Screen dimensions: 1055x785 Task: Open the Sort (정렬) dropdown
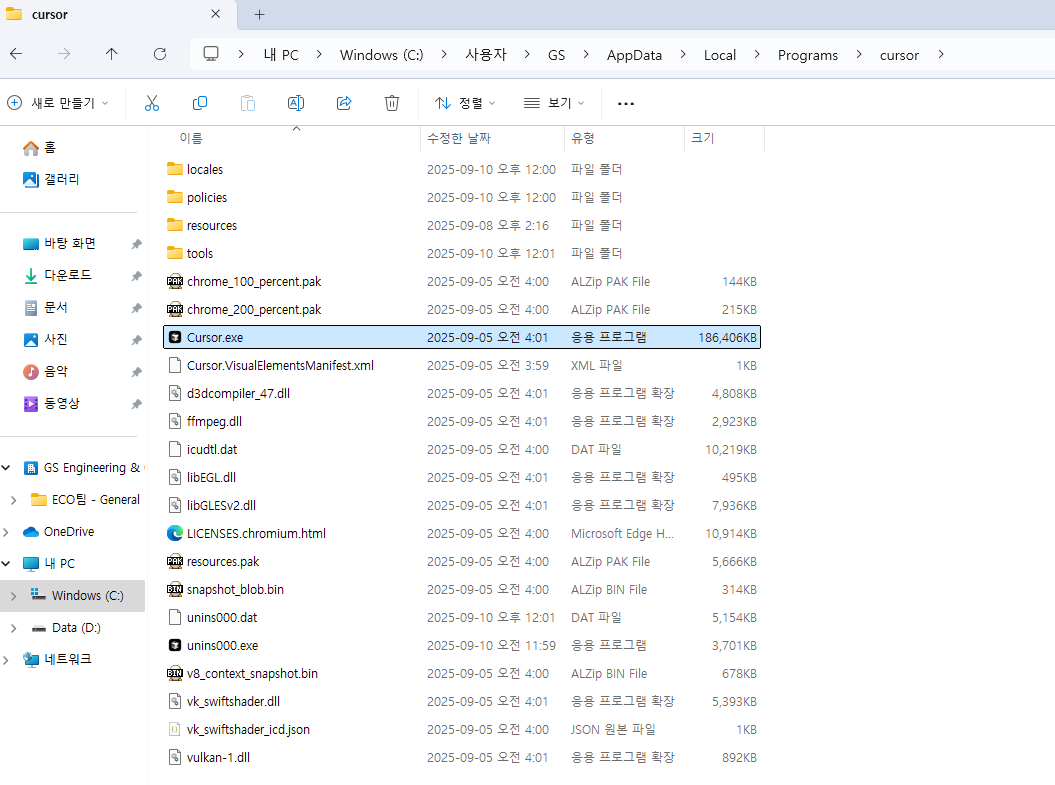(466, 103)
